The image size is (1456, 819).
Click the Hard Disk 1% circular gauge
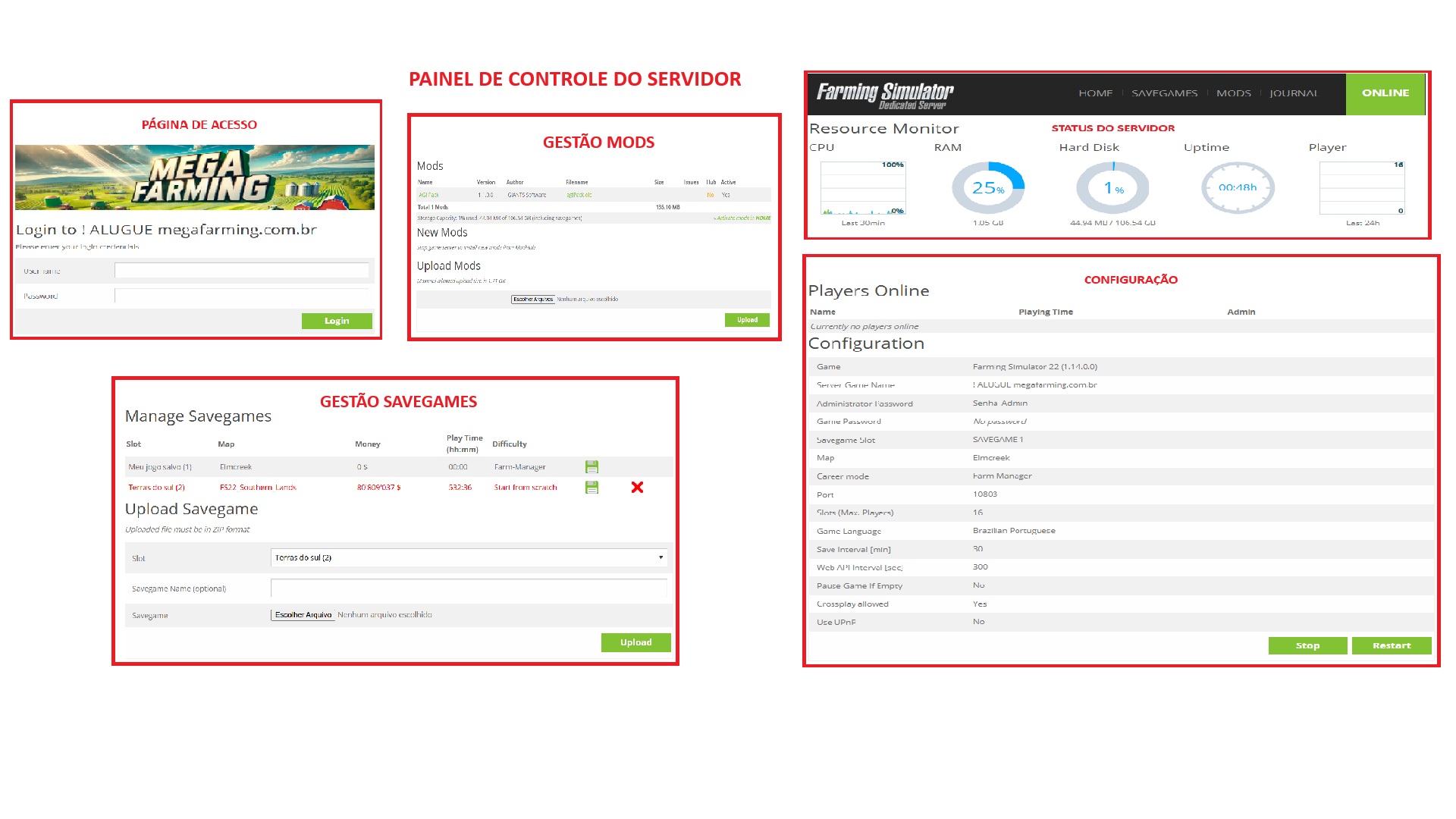[1112, 188]
